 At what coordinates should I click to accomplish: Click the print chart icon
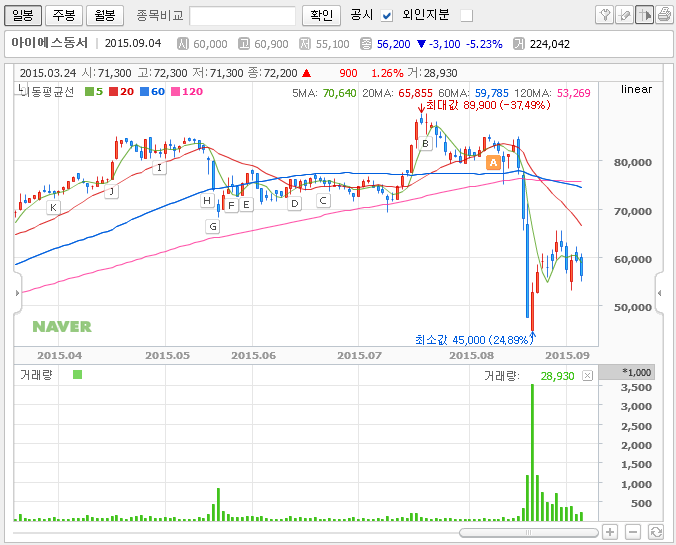pos(664,15)
